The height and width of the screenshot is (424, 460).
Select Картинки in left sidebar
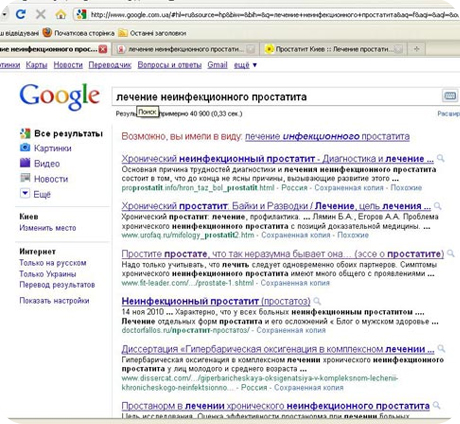[x=53, y=148]
